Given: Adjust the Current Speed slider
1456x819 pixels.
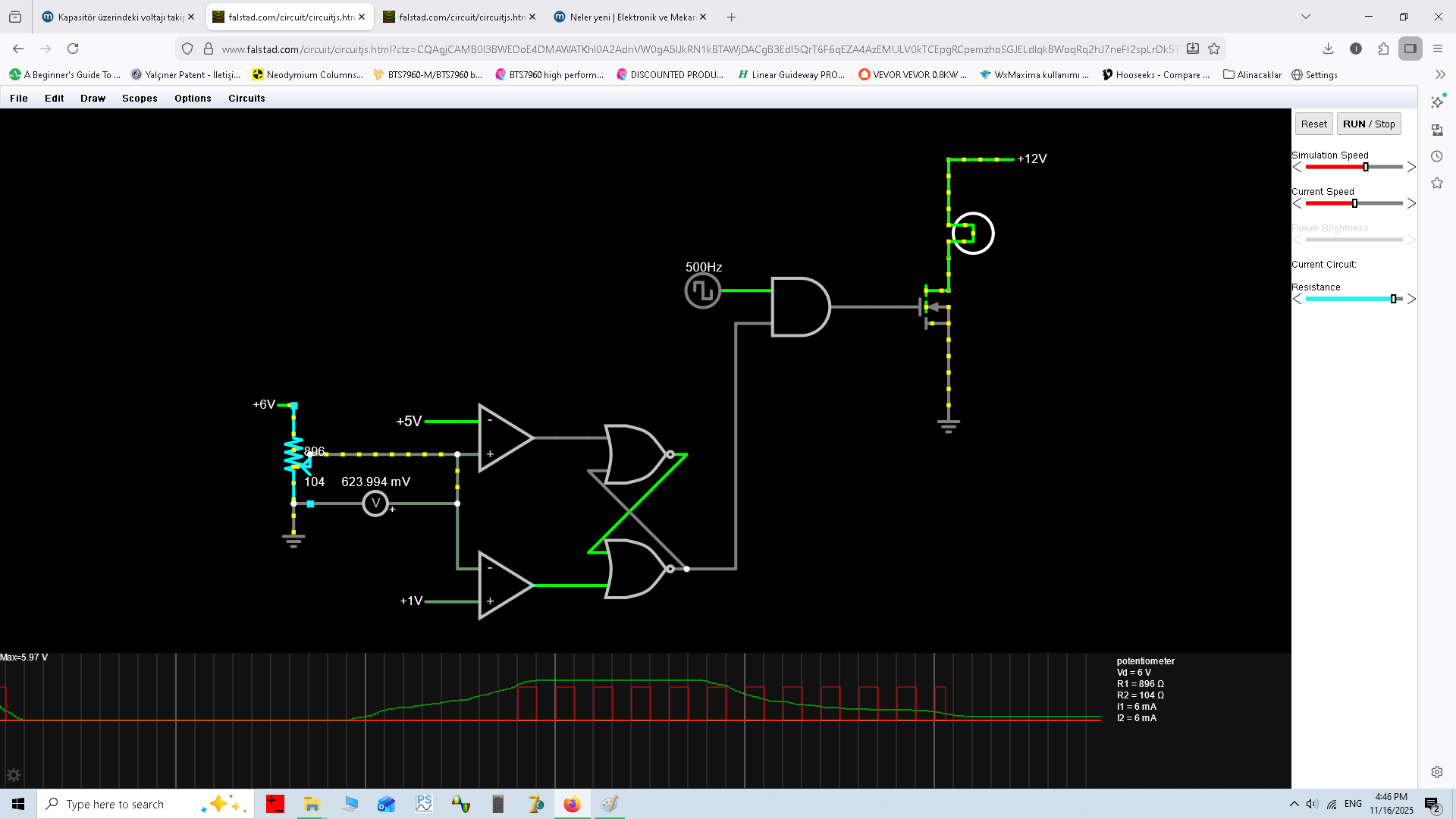Looking at the screenshot, I should click(1354, 204).
